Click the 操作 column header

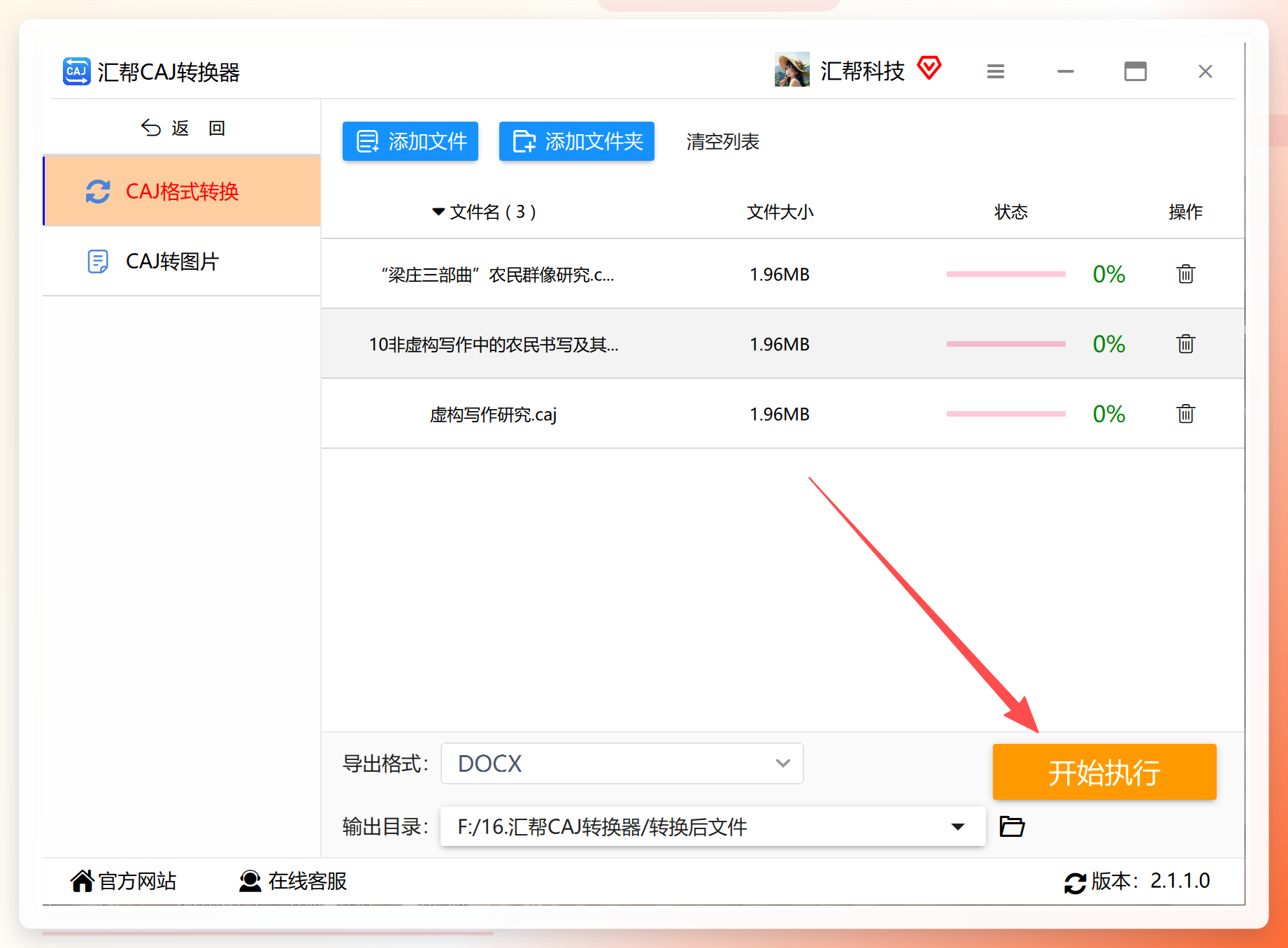[x=1186, y=212]
